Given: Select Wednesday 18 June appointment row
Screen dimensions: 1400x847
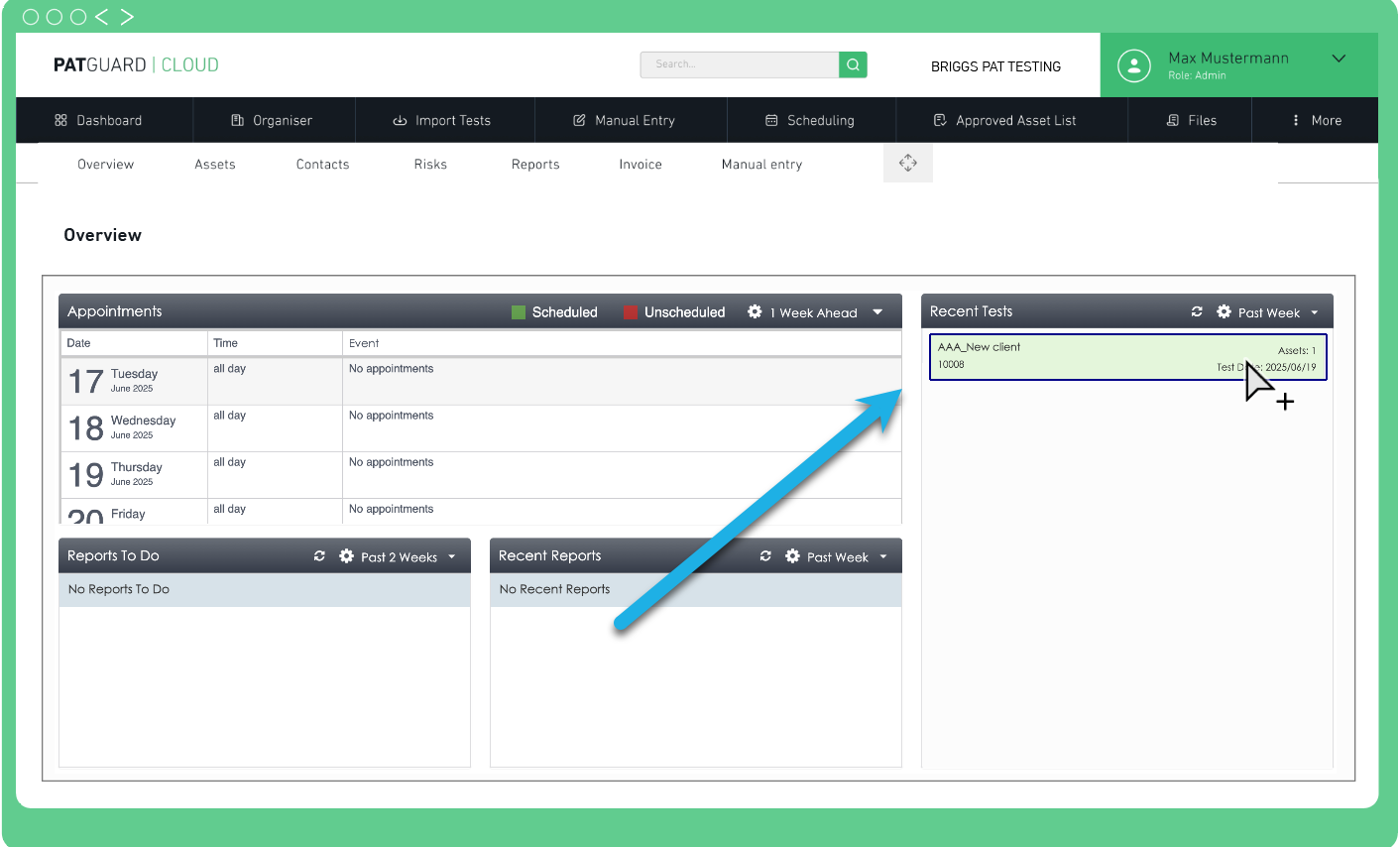Looking at the screenshot, I should (x=481, y=428).
